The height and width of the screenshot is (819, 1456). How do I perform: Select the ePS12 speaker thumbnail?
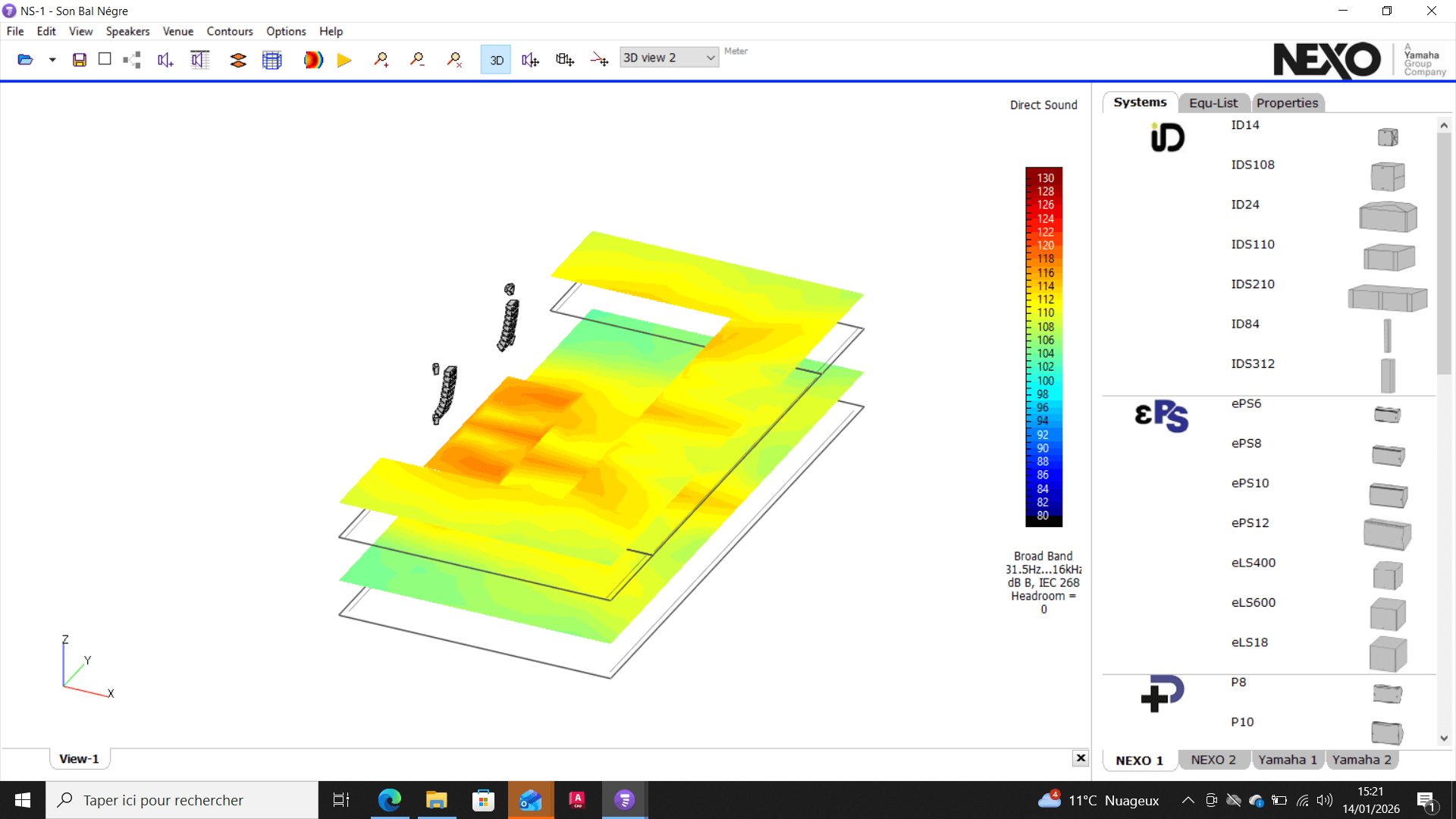pos(1388,534)
